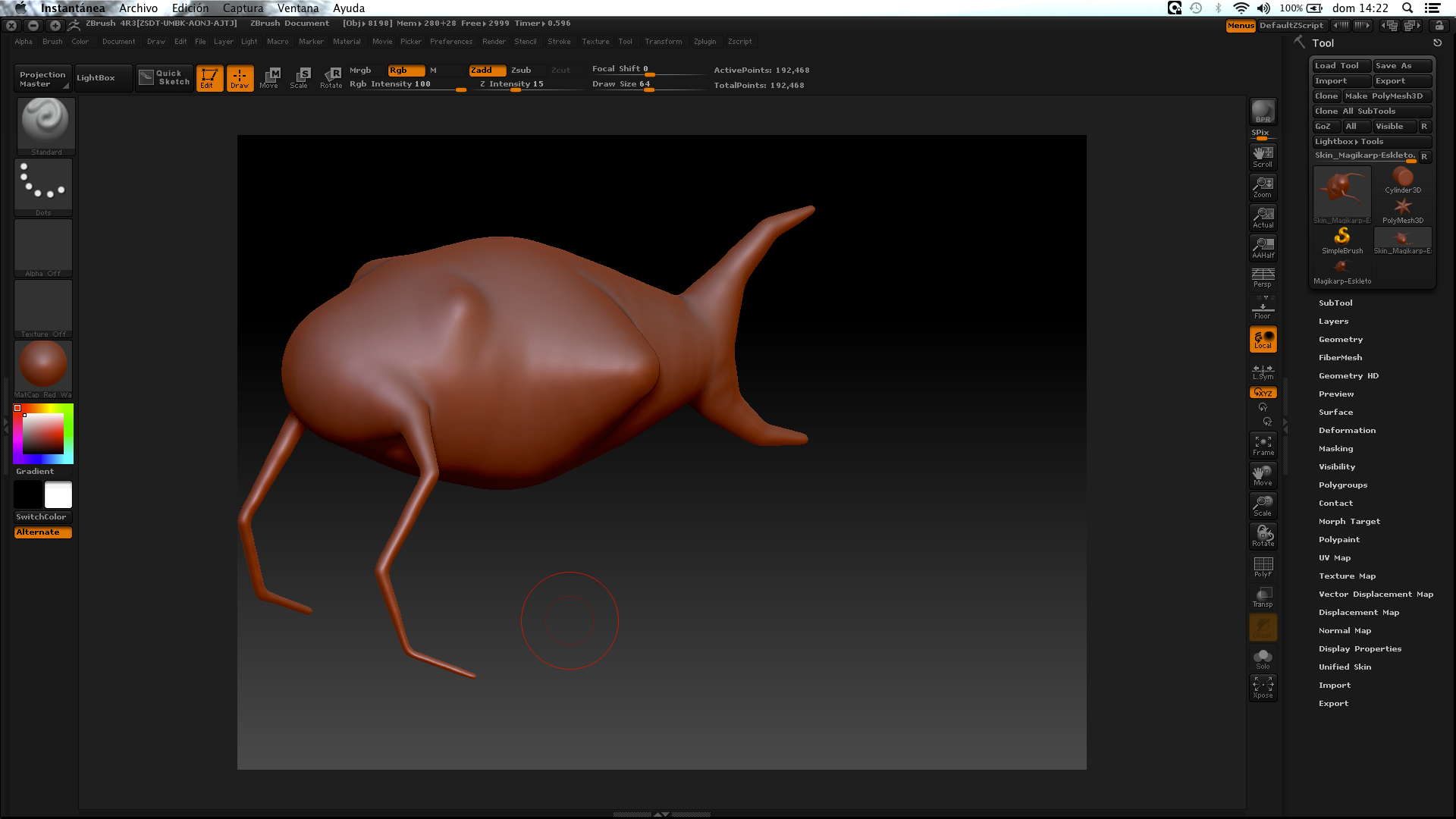This screenshot has height=819, width=1456.
Task: Activate the Solo mode icon
Action: click(1263, 658)
